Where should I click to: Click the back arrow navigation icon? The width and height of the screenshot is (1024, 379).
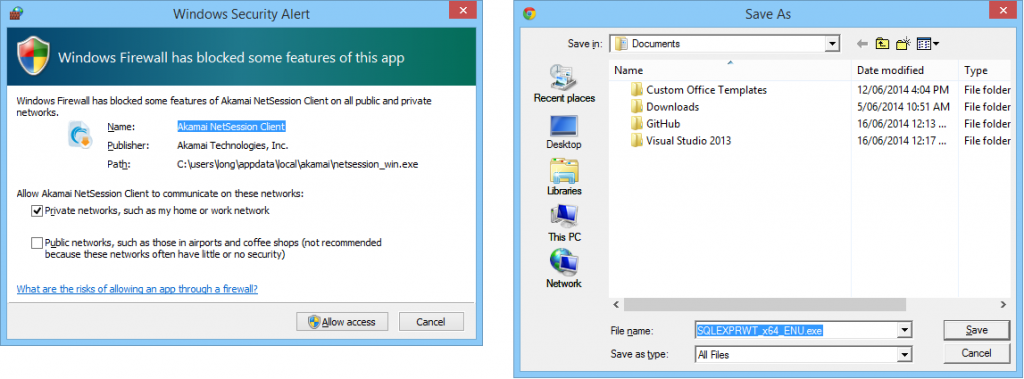click(862, 44)
